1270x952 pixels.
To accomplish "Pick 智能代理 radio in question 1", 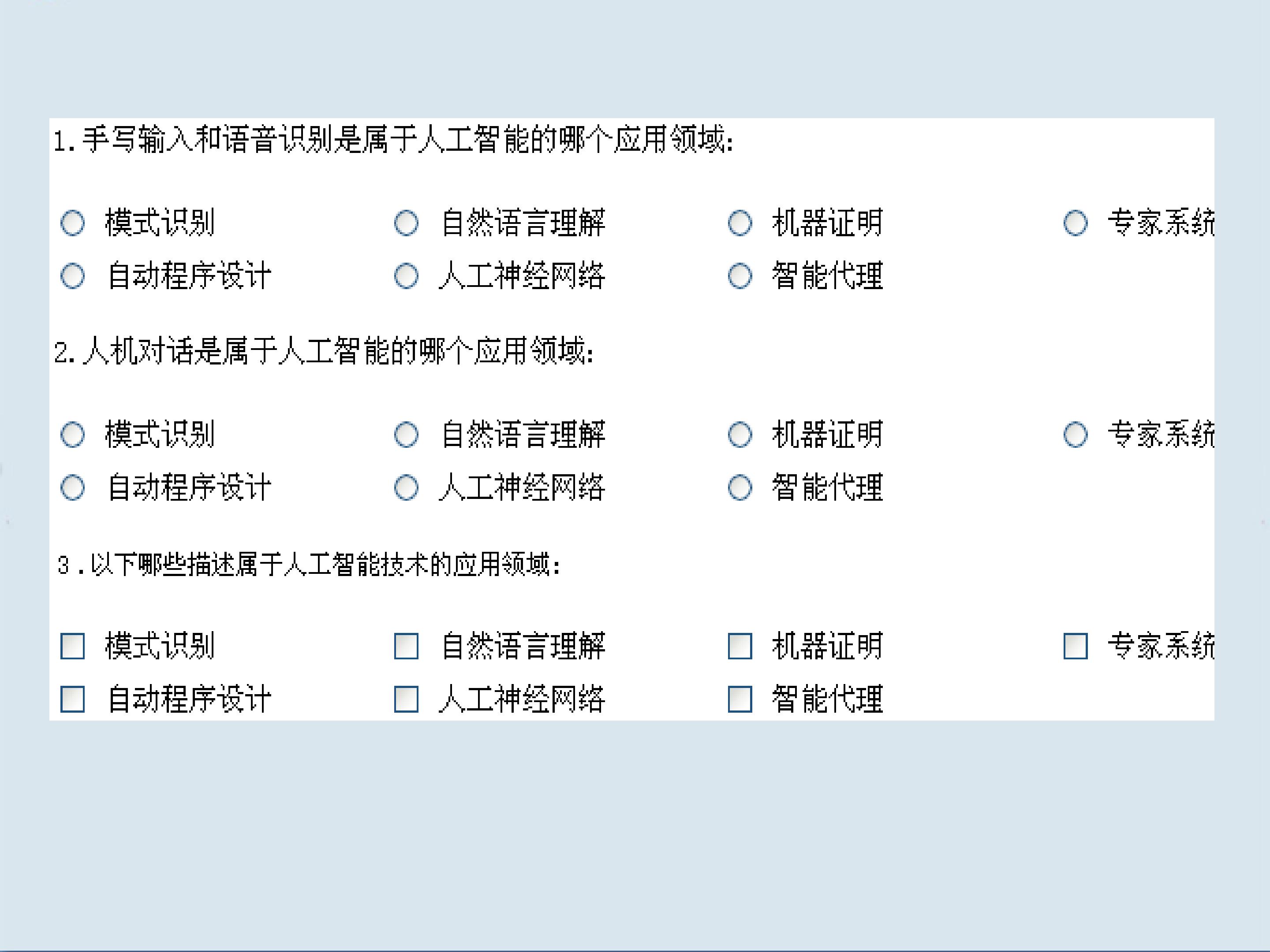I will [740, 276].
